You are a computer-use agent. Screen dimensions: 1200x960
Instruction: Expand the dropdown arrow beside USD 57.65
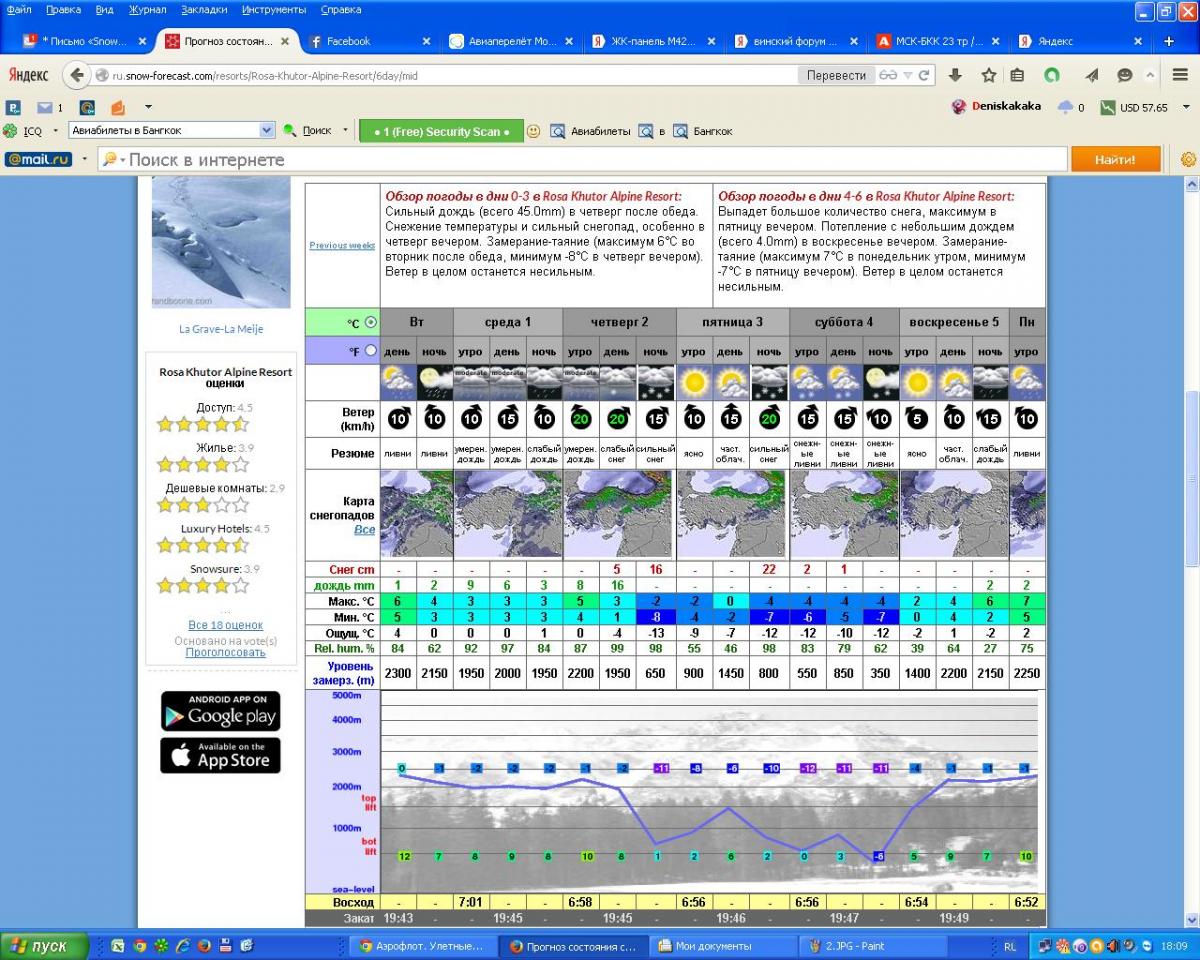[1187, 107]
